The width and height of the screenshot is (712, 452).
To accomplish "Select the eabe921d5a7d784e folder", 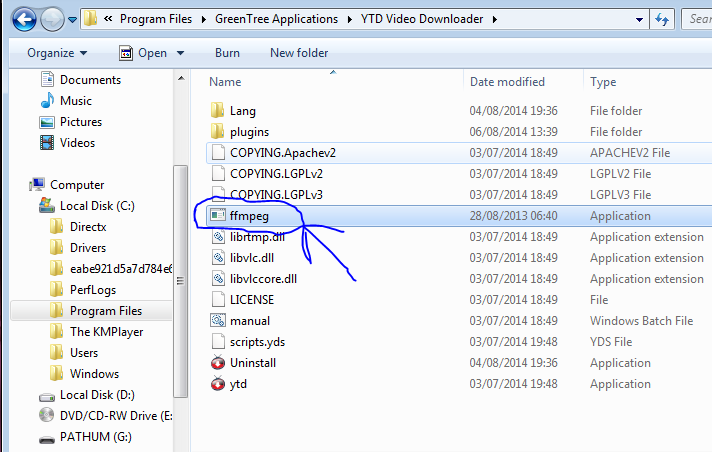I will coord(121,269).
